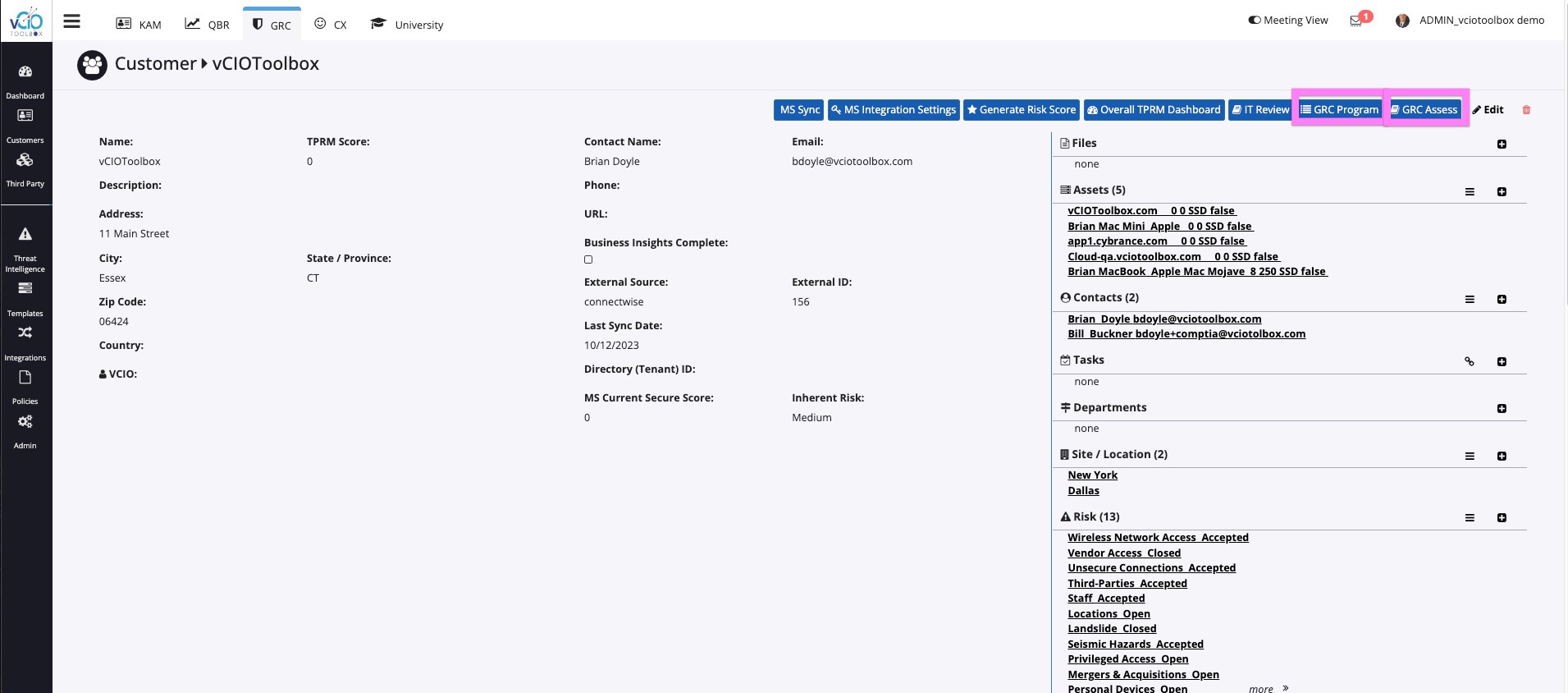Open the Brian Mac Mini Apple asset
Screen dimensions: 1568x693
point(1161,227)
